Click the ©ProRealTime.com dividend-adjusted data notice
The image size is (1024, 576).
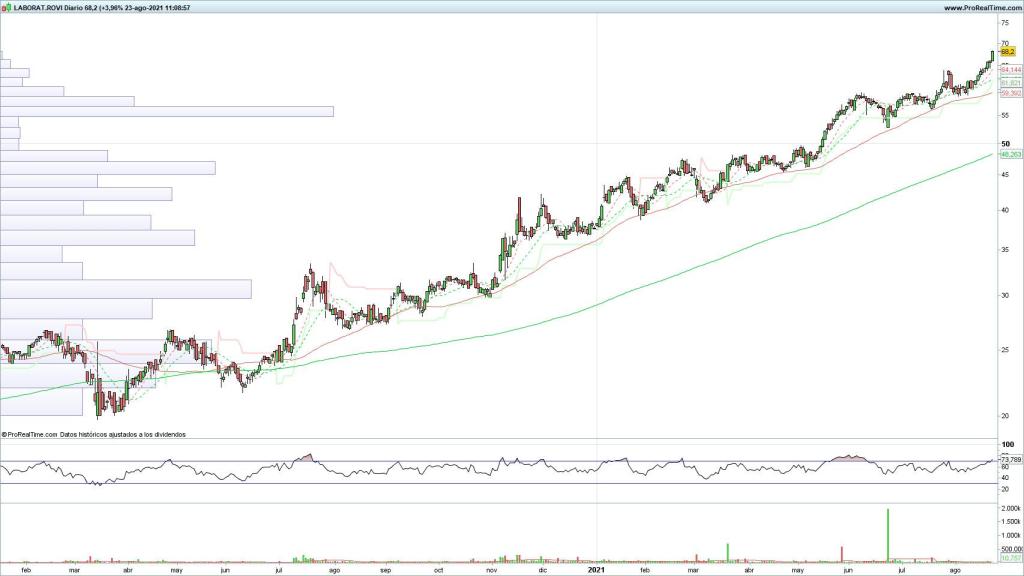click(x=94, y=435)
